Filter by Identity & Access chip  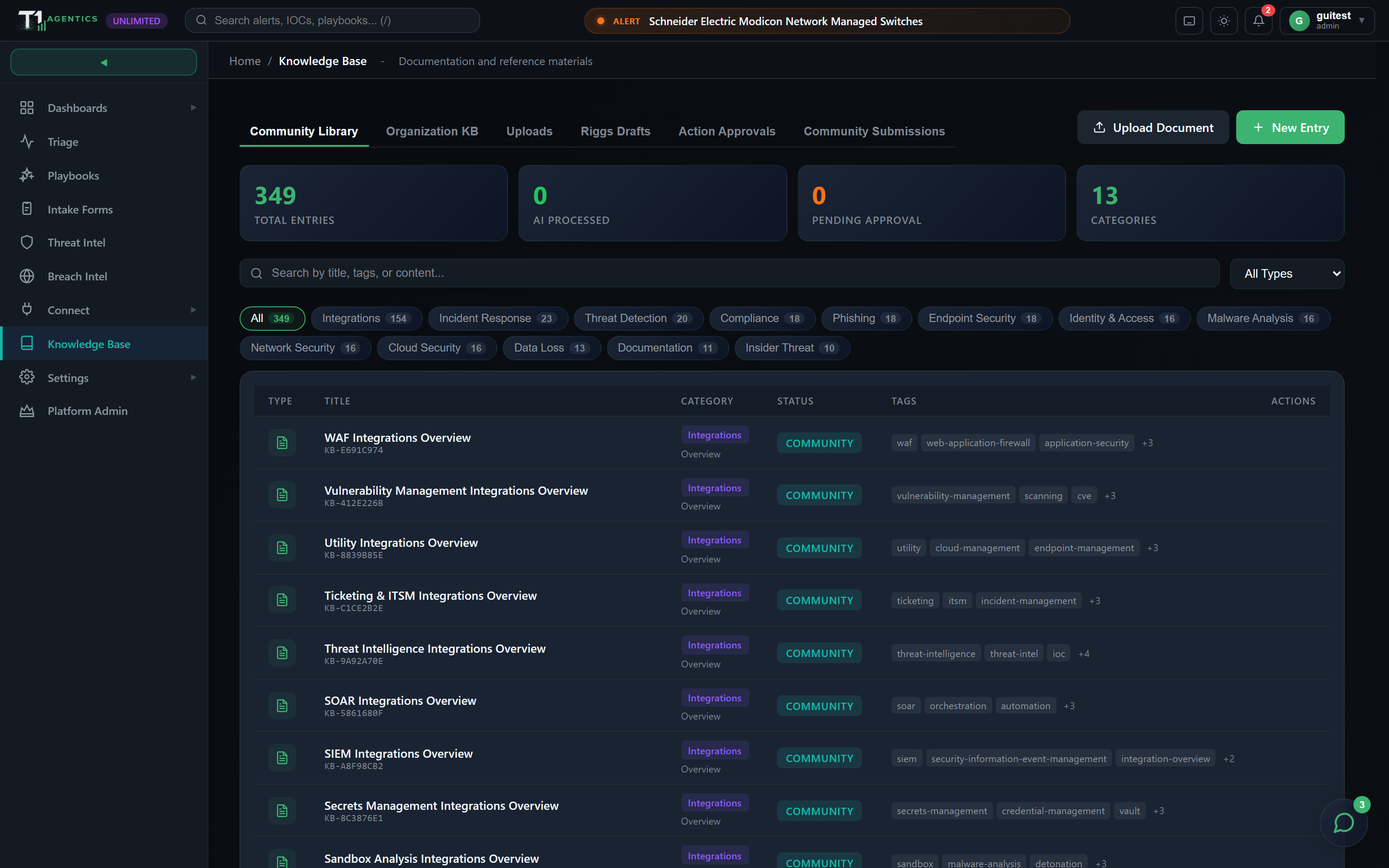[x=1124, y=319]
